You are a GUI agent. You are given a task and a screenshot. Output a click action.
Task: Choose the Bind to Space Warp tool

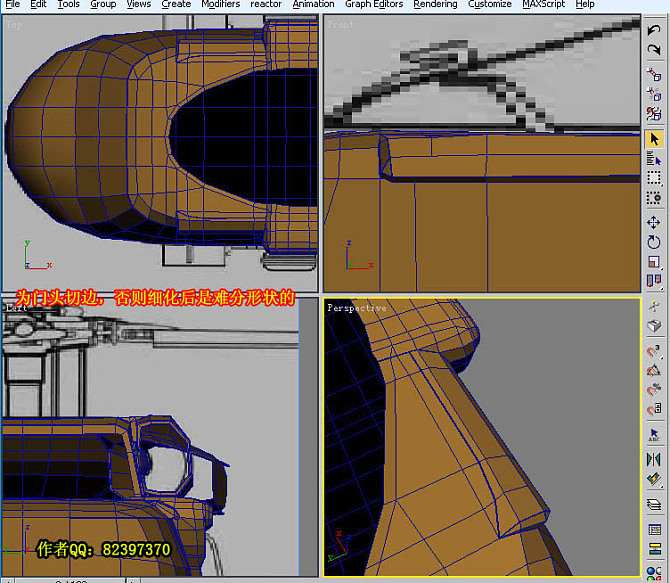653,114
